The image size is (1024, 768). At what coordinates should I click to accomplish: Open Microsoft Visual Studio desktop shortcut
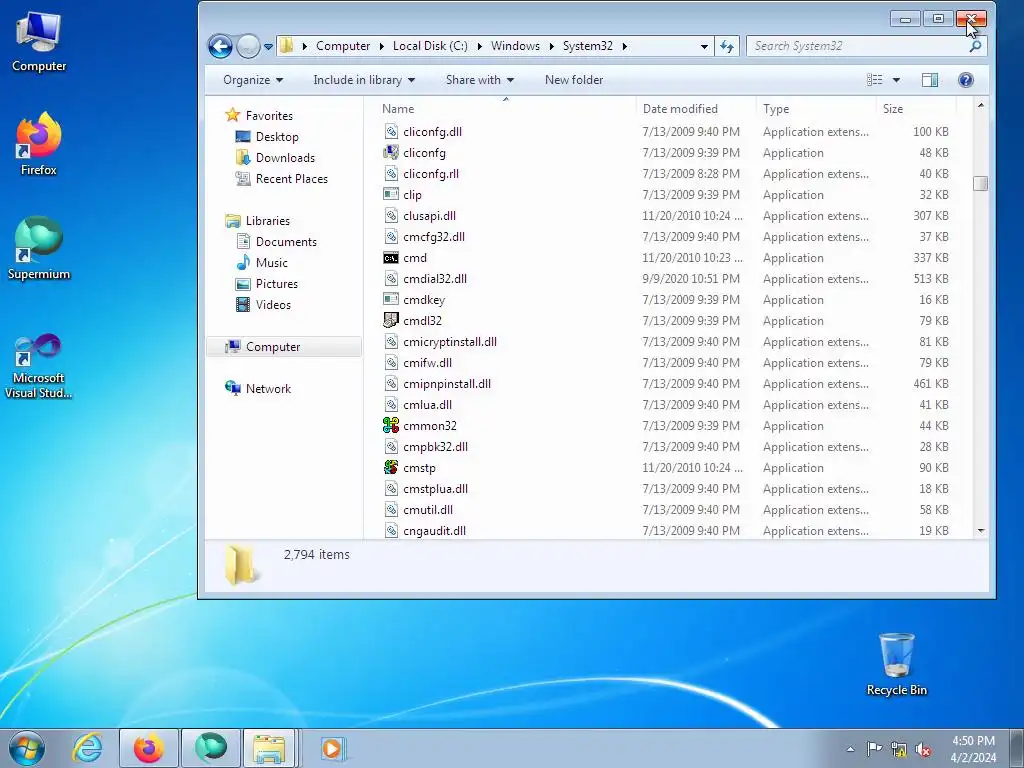point(39,366)
